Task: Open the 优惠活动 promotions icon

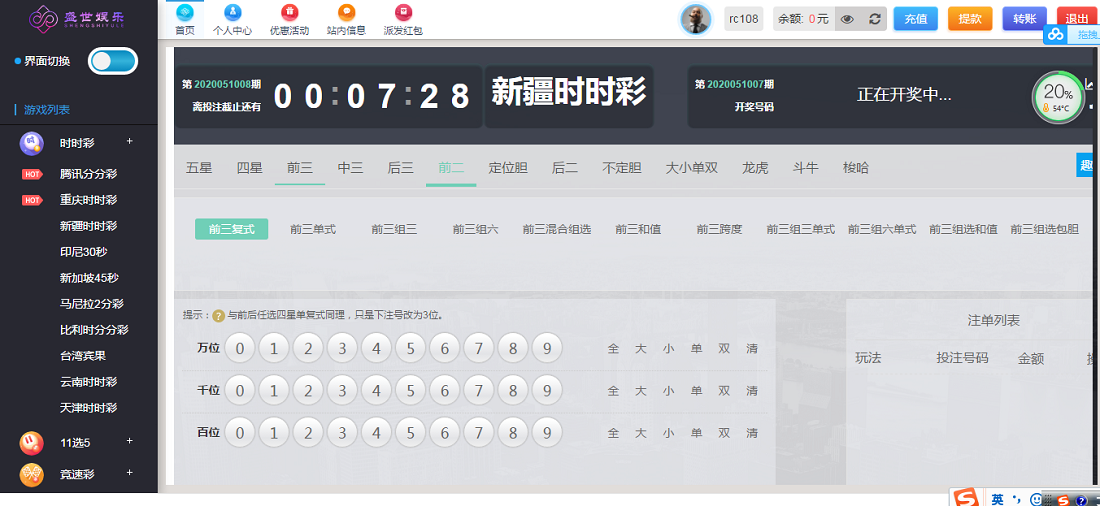Action: pos(289,13)
